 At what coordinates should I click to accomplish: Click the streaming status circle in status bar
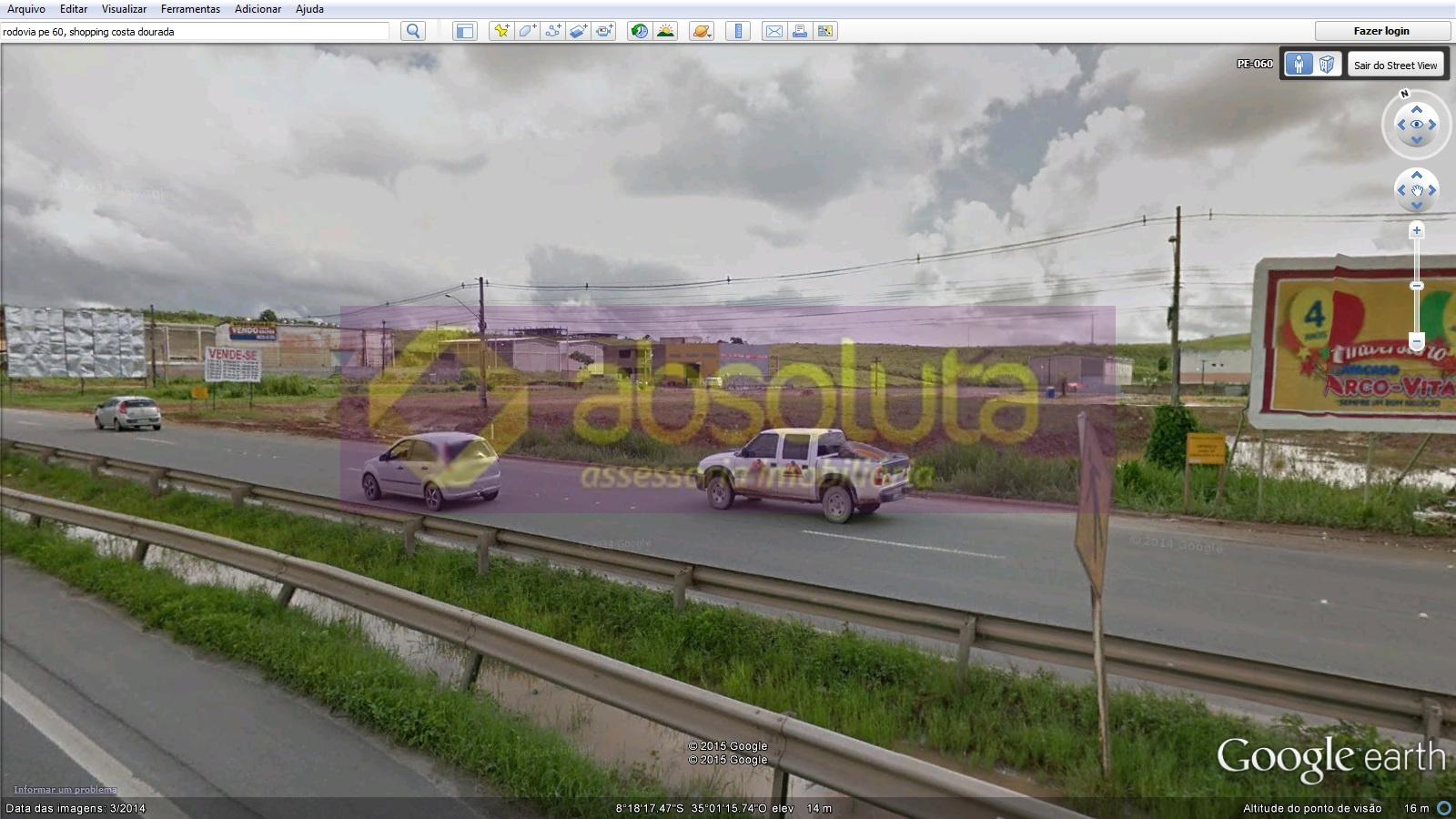coord(1443,808)
